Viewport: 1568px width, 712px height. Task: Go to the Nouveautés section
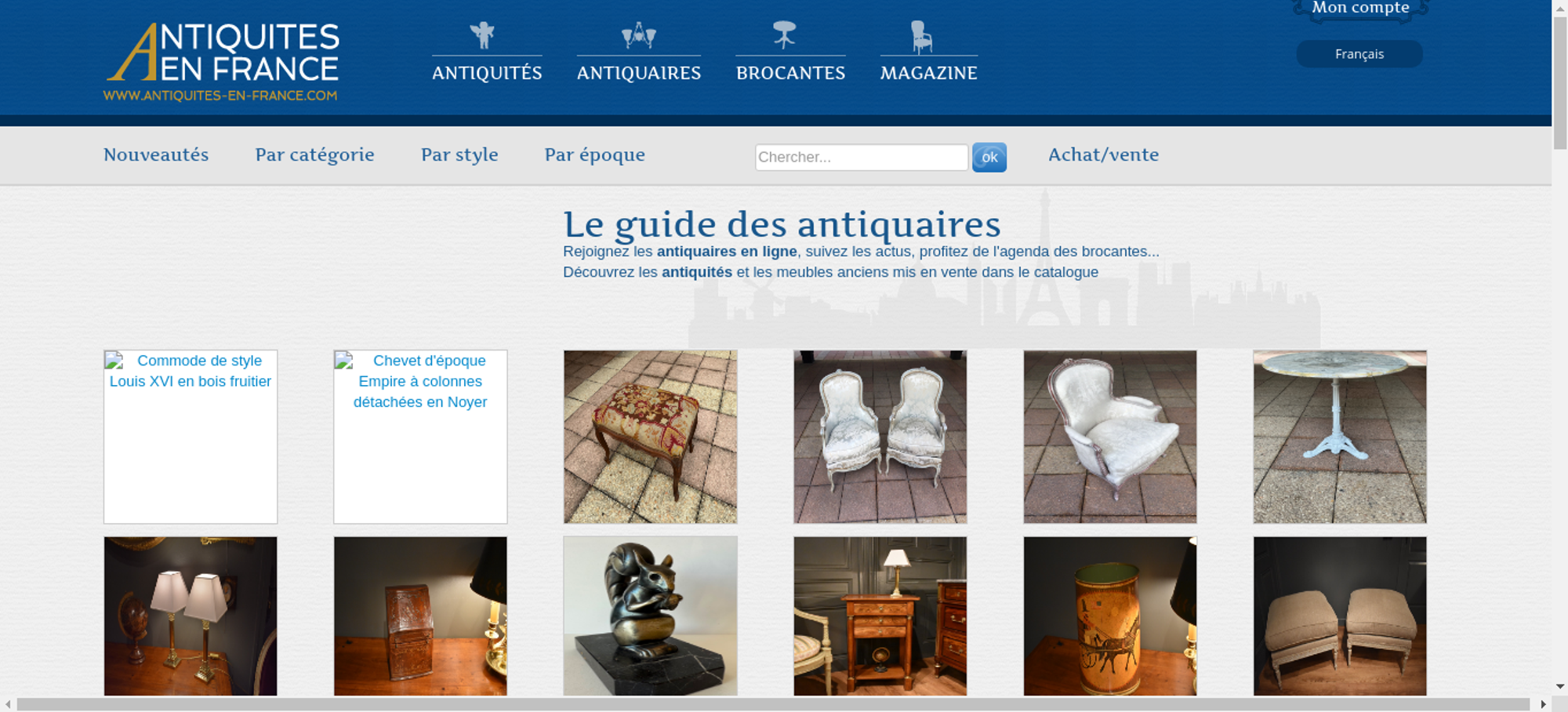point(156,154)
